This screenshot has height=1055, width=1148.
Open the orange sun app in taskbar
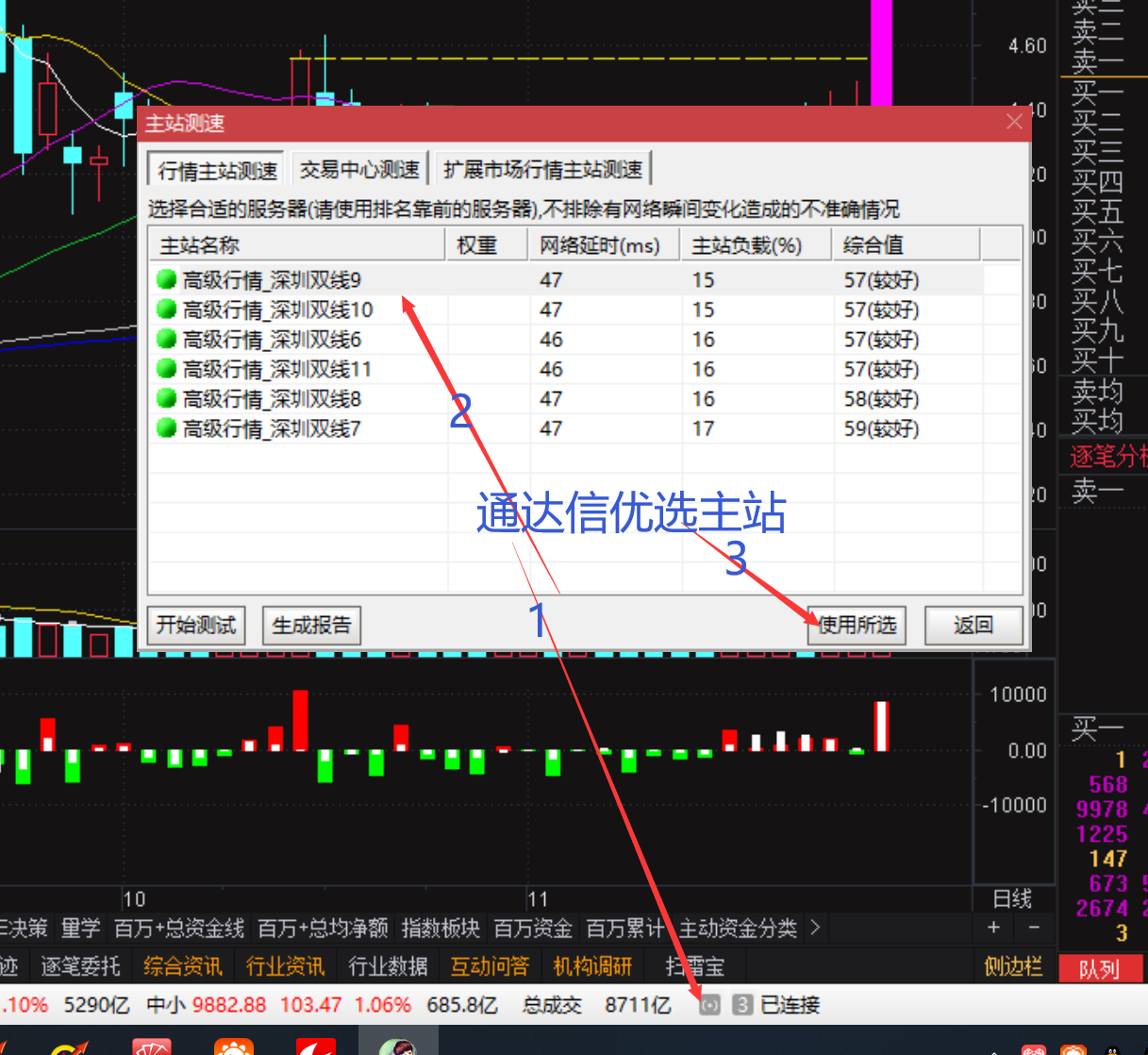(x=234, y=1047)
